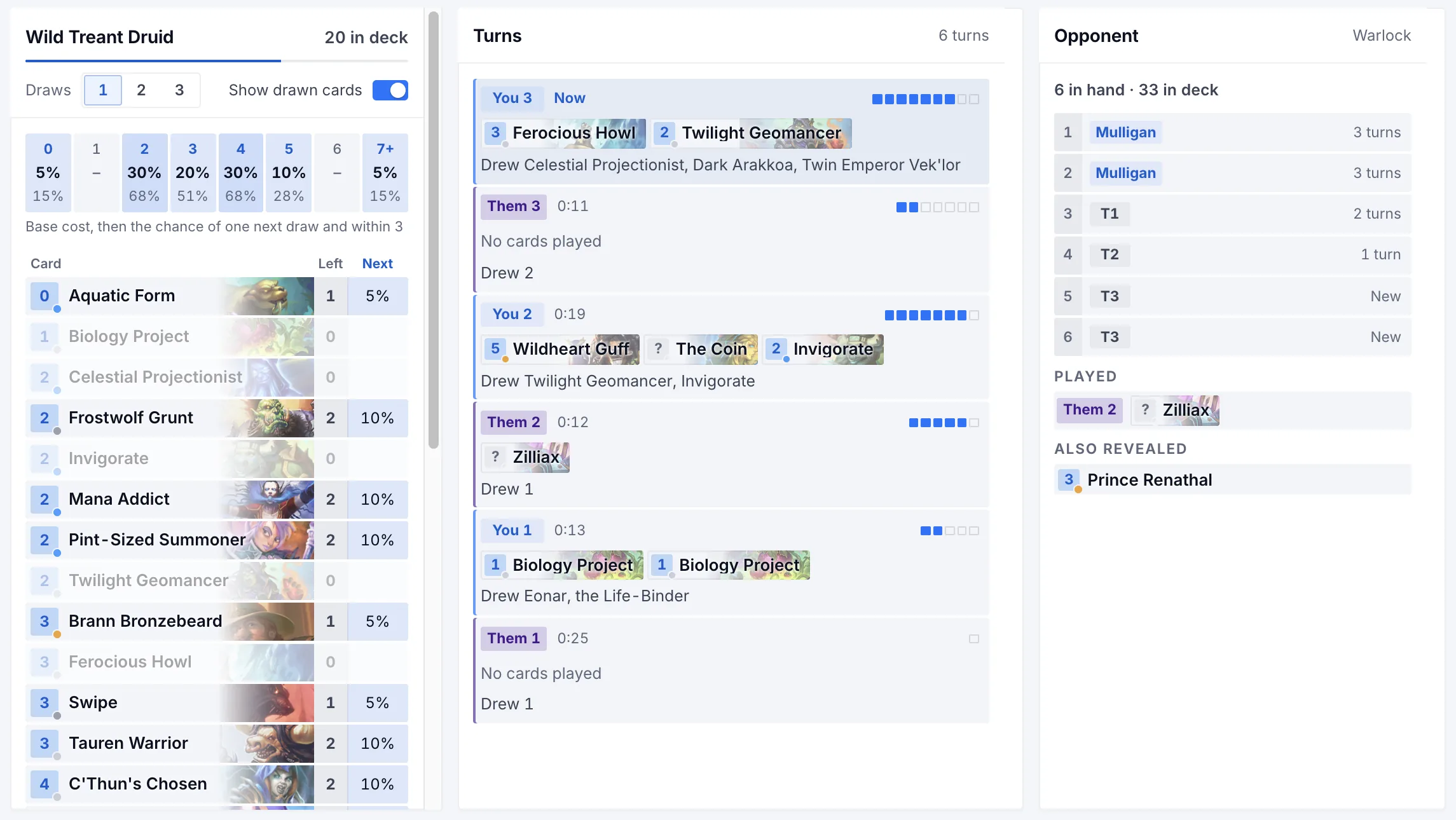Viewport: 1456px width, 820px height.
Task: Select draws option 3
Action: coord(179,90)
